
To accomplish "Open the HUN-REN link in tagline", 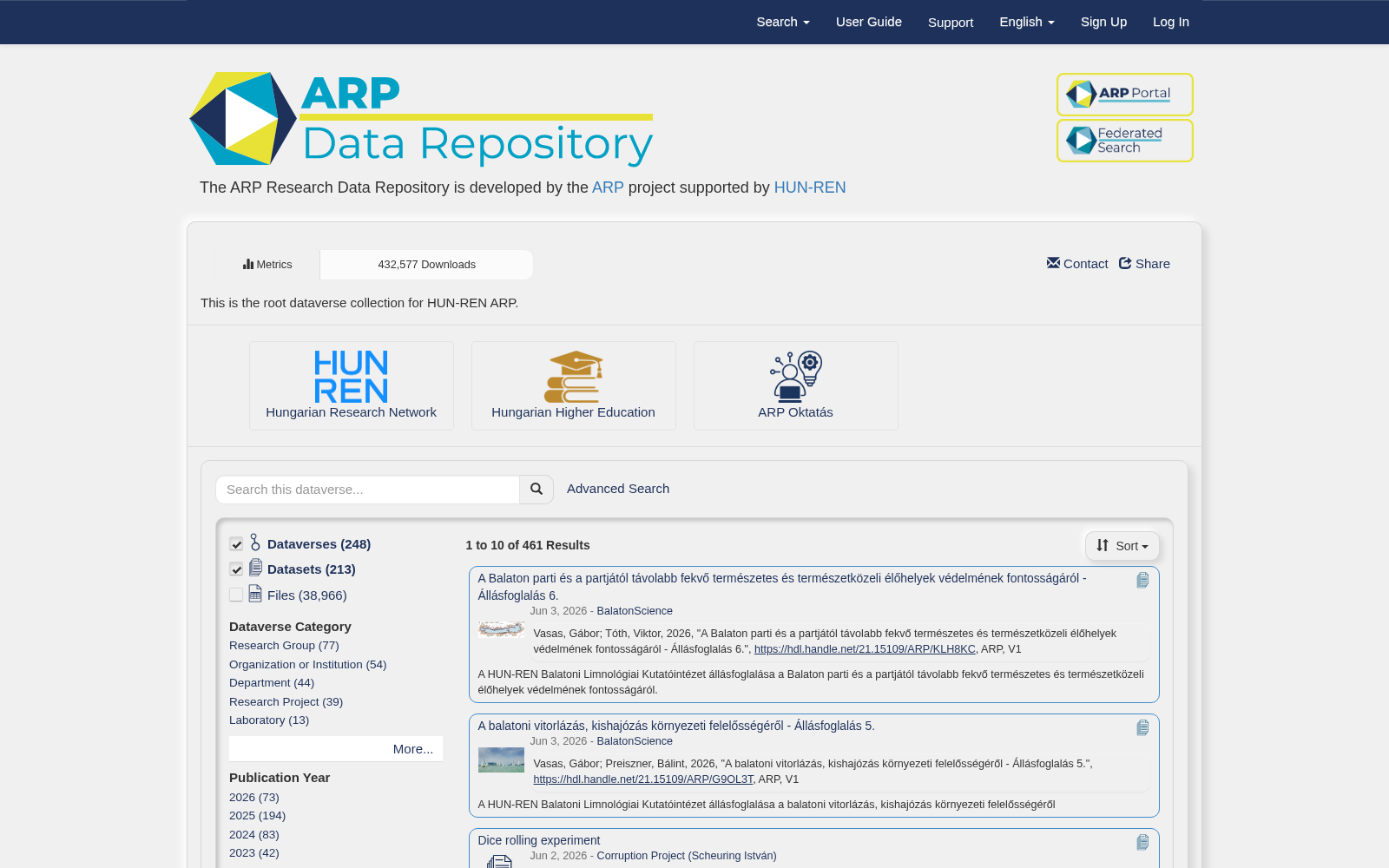I will tap(810, 187).
